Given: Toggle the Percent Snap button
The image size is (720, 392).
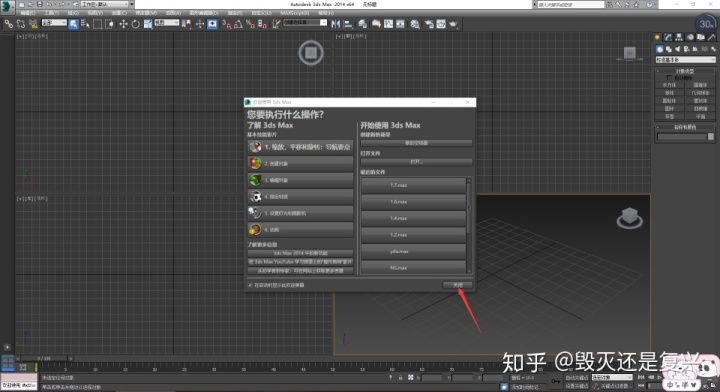Looking at the screenshot, I should (250, 24).
